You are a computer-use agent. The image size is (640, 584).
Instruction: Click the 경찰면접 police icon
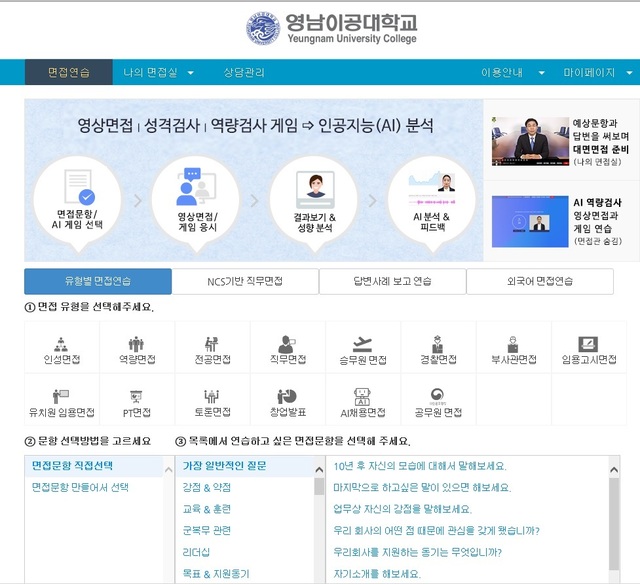coord(438,344)
